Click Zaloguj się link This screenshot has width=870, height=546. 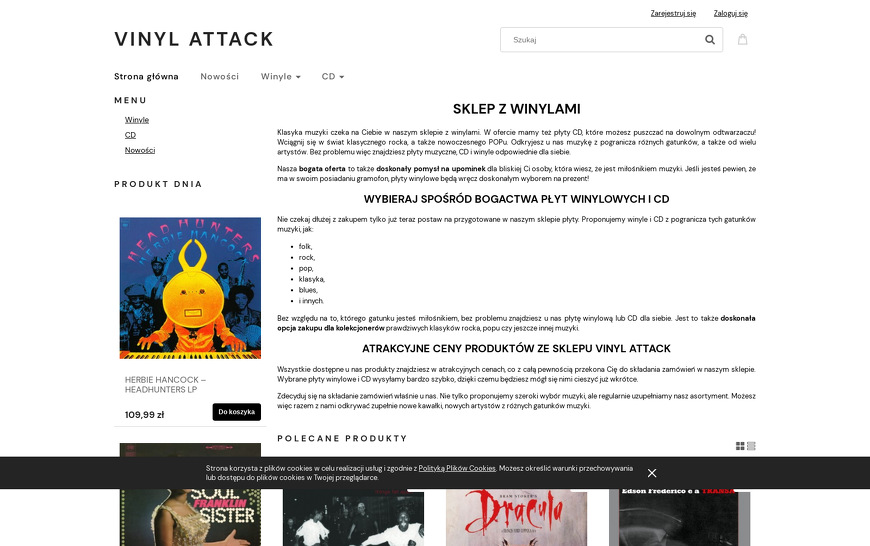731,13
